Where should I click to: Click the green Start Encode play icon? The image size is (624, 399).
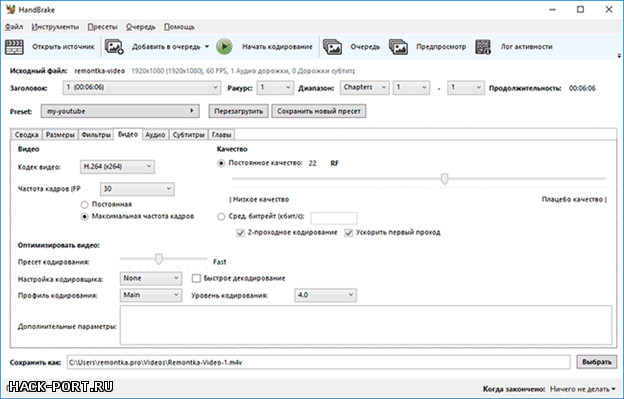click(x=224, y=47)
